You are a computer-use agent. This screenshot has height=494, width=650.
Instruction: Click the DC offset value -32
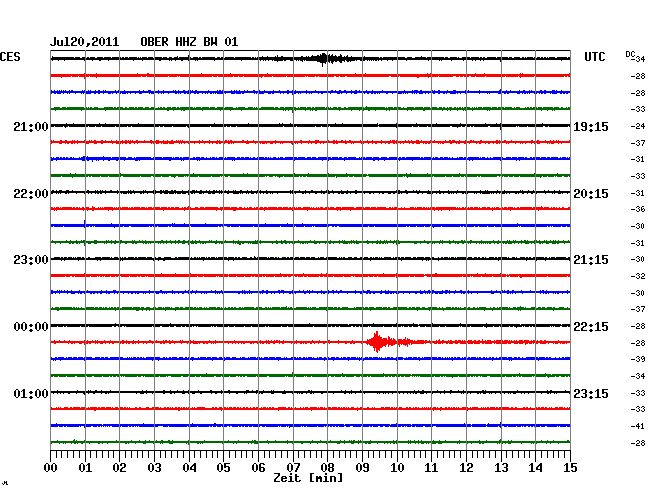pyautogui.click(x=638, y=276)
